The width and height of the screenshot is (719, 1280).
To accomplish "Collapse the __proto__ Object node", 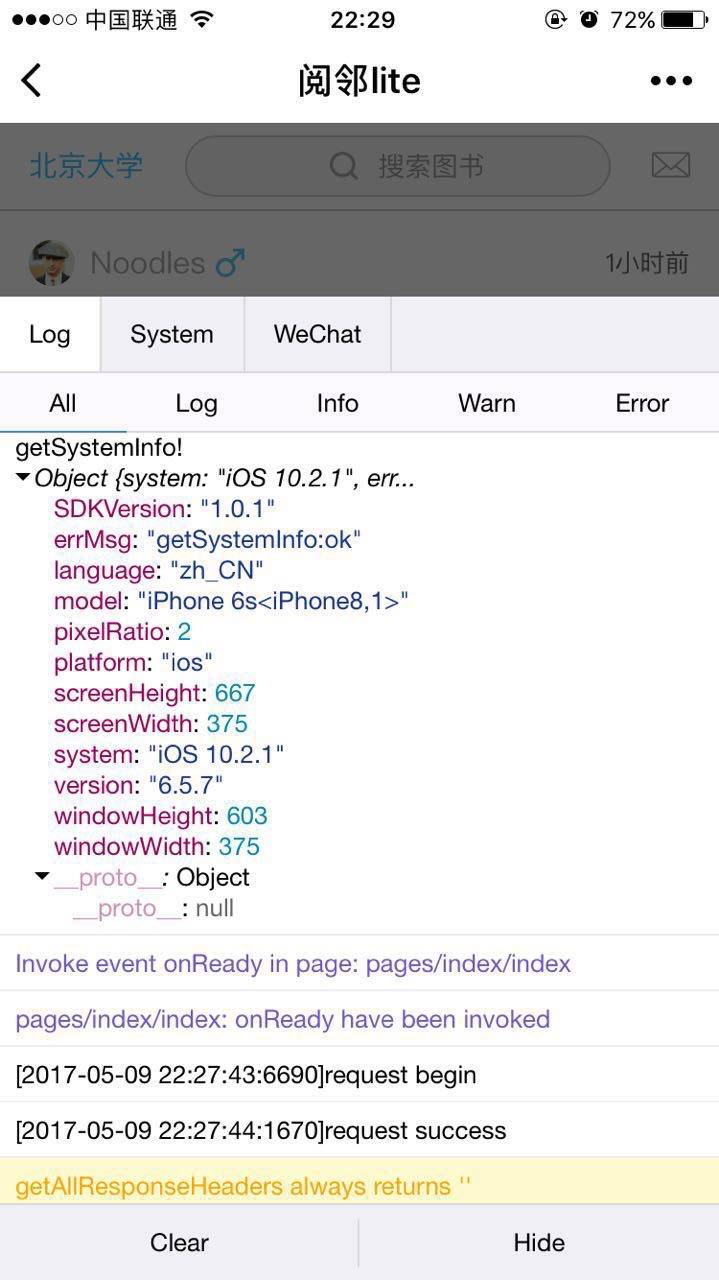I will [42, 877].
